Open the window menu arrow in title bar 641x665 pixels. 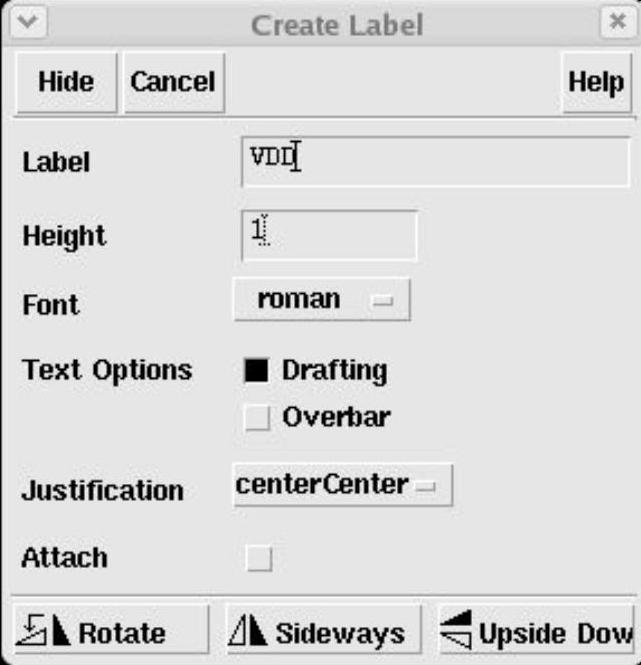point(21,22)
